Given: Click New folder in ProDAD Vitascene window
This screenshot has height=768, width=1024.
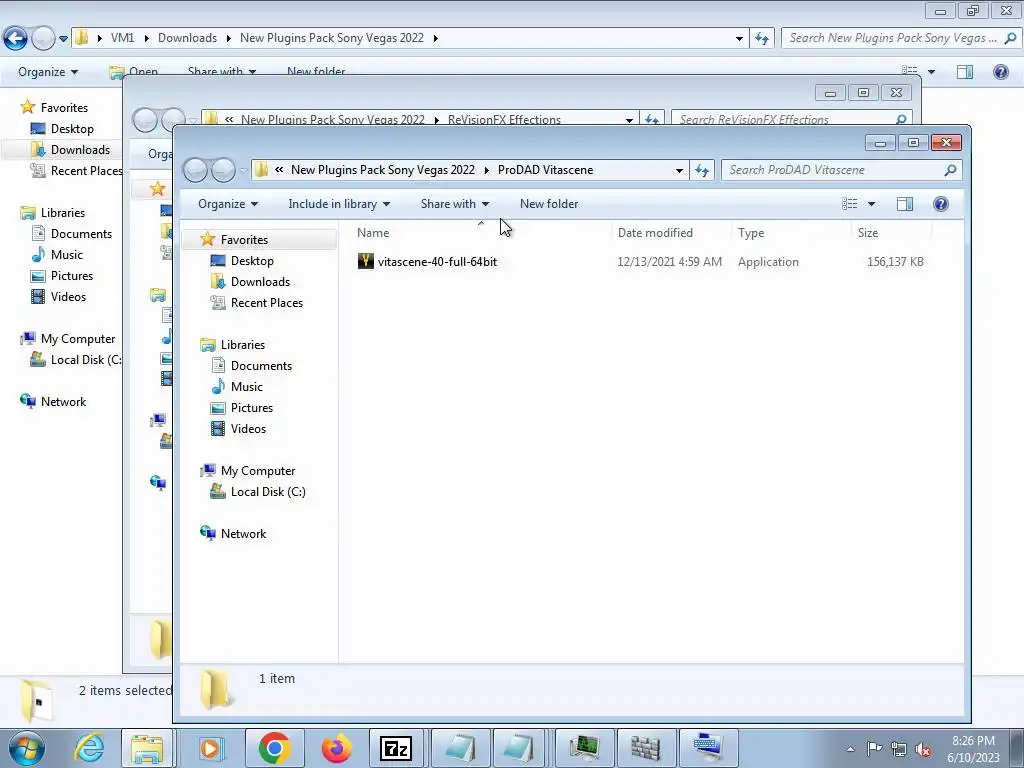Looking at the screenshot, I should 549,204.
